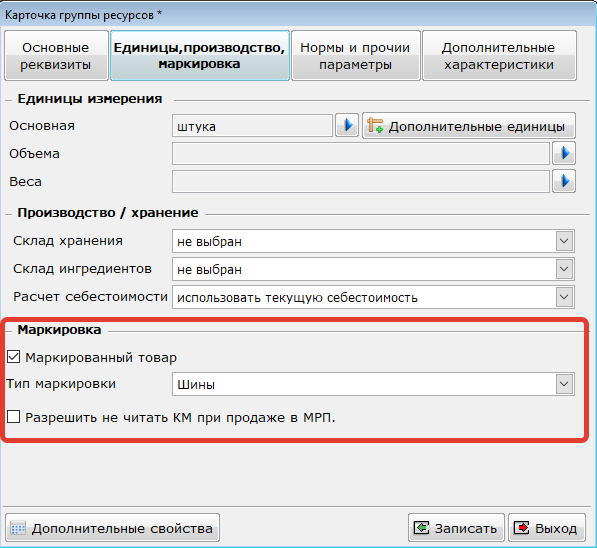Click the green arrow icon on Записать
Image resolution: width=597 pixels, height=548 pixels.
click(x=421, y=528)
